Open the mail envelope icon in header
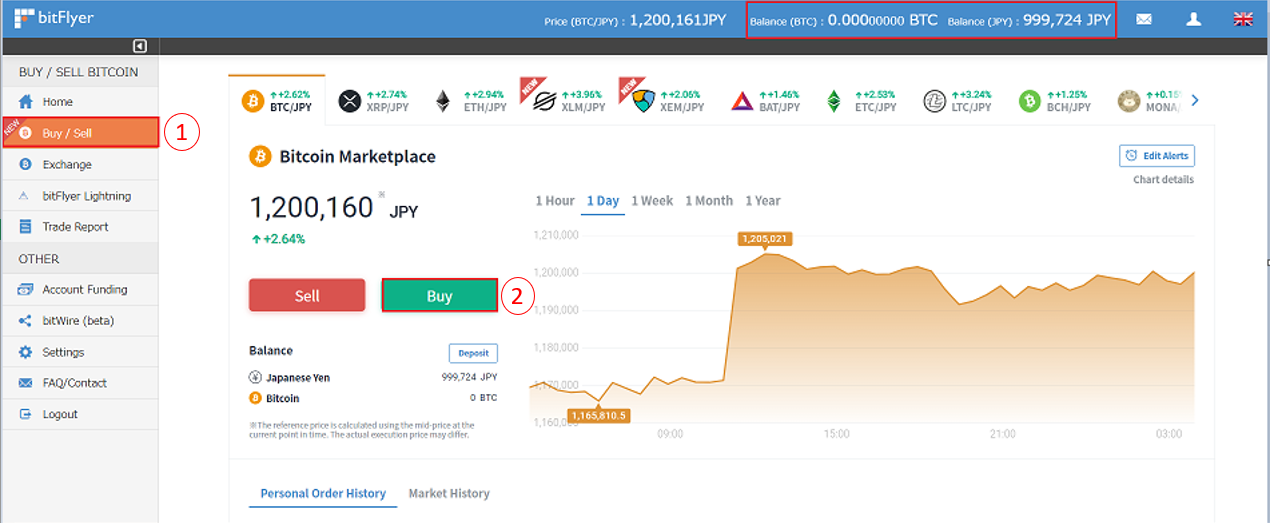This screenshot has height=523, width=1273. [x=1144, y=19]
